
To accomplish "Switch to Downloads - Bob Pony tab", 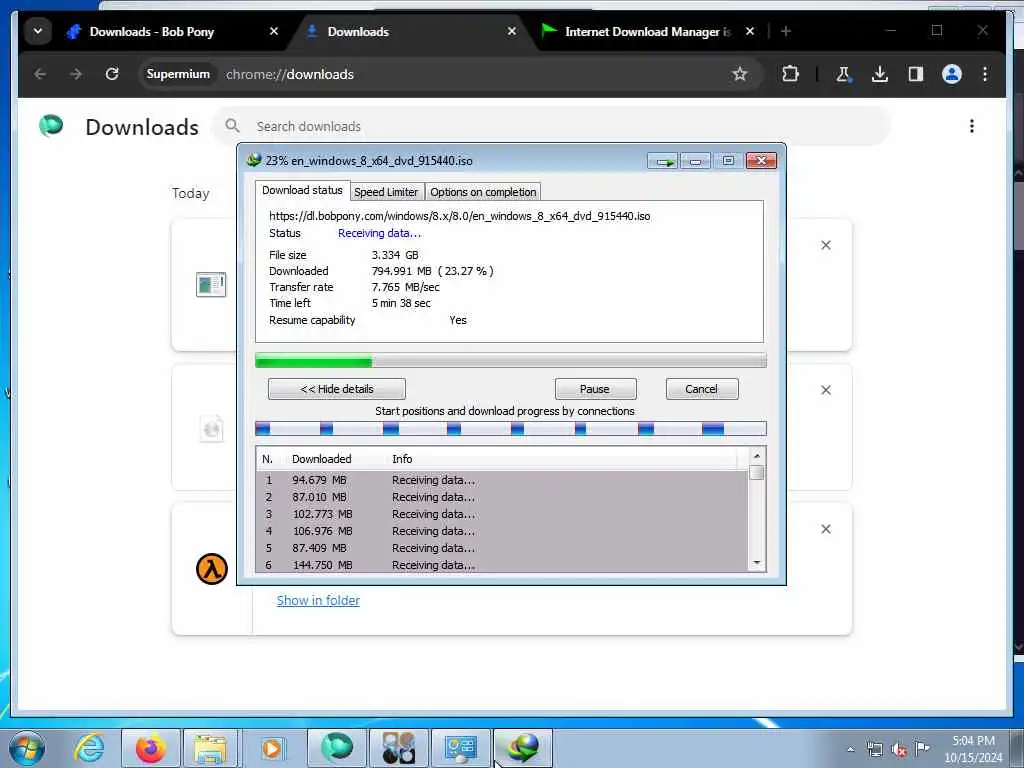I will [172, 31].
